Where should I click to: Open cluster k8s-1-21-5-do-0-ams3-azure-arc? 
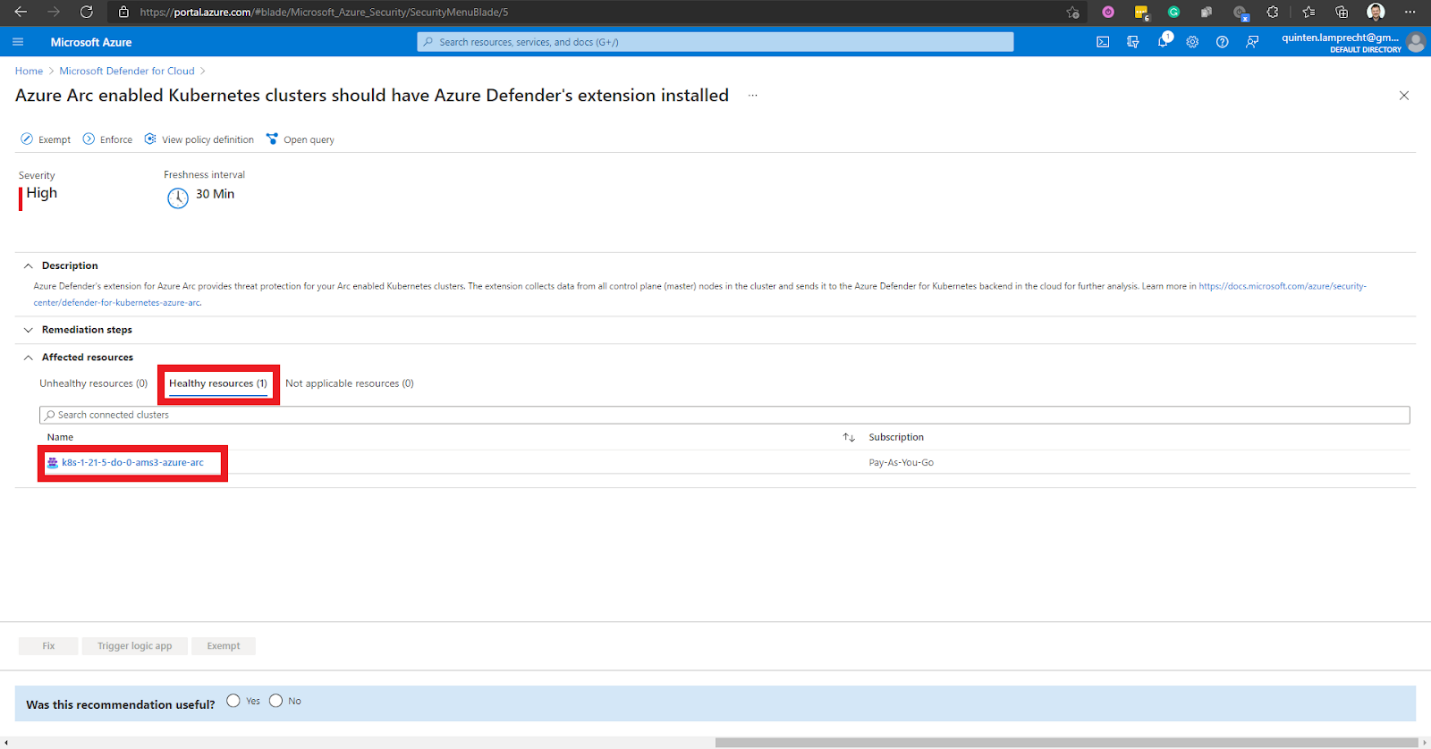coord(132,463)
